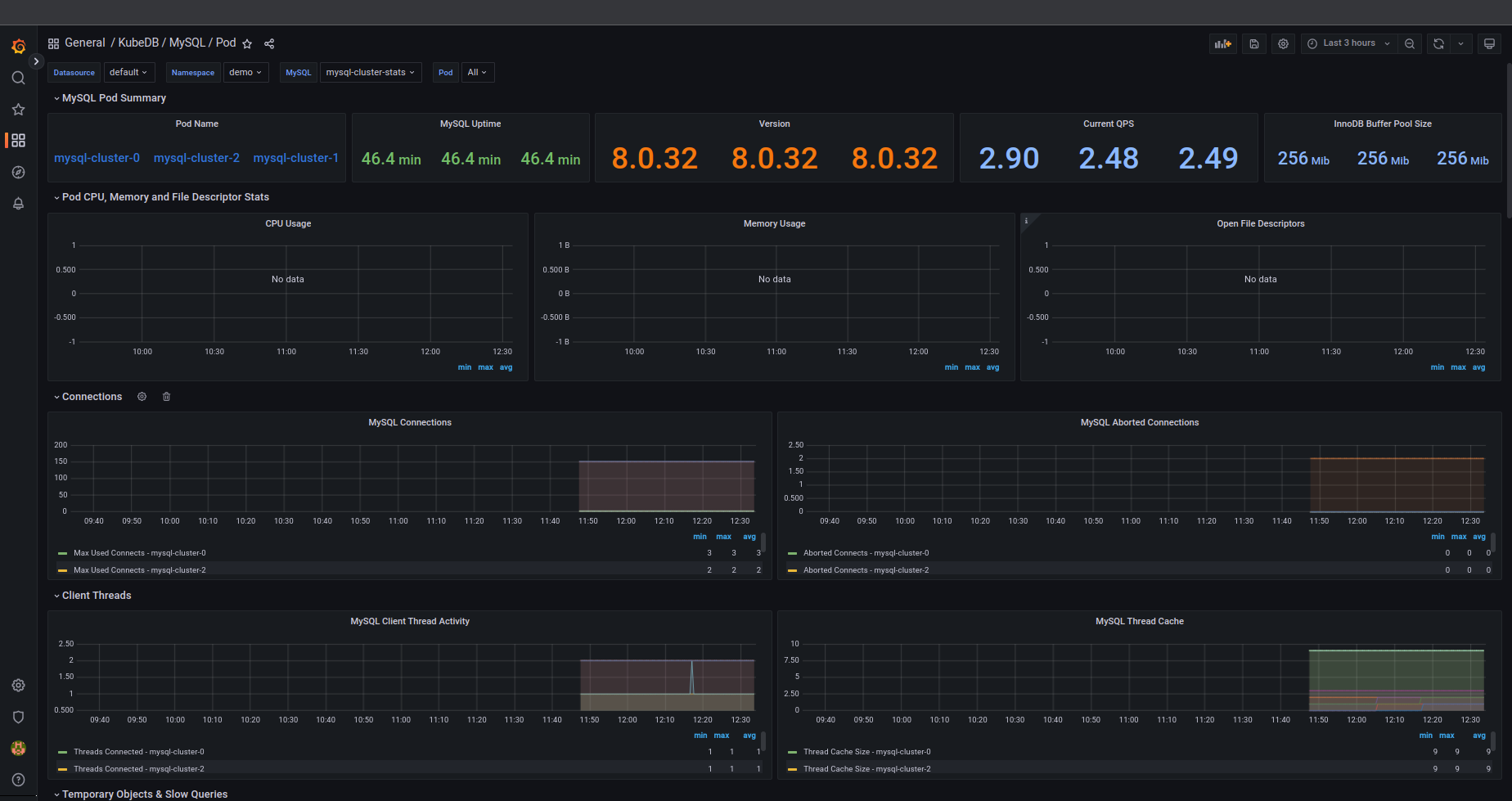Toggle the Threads Connected mysql-cluster-0 series

pos(137,751)
